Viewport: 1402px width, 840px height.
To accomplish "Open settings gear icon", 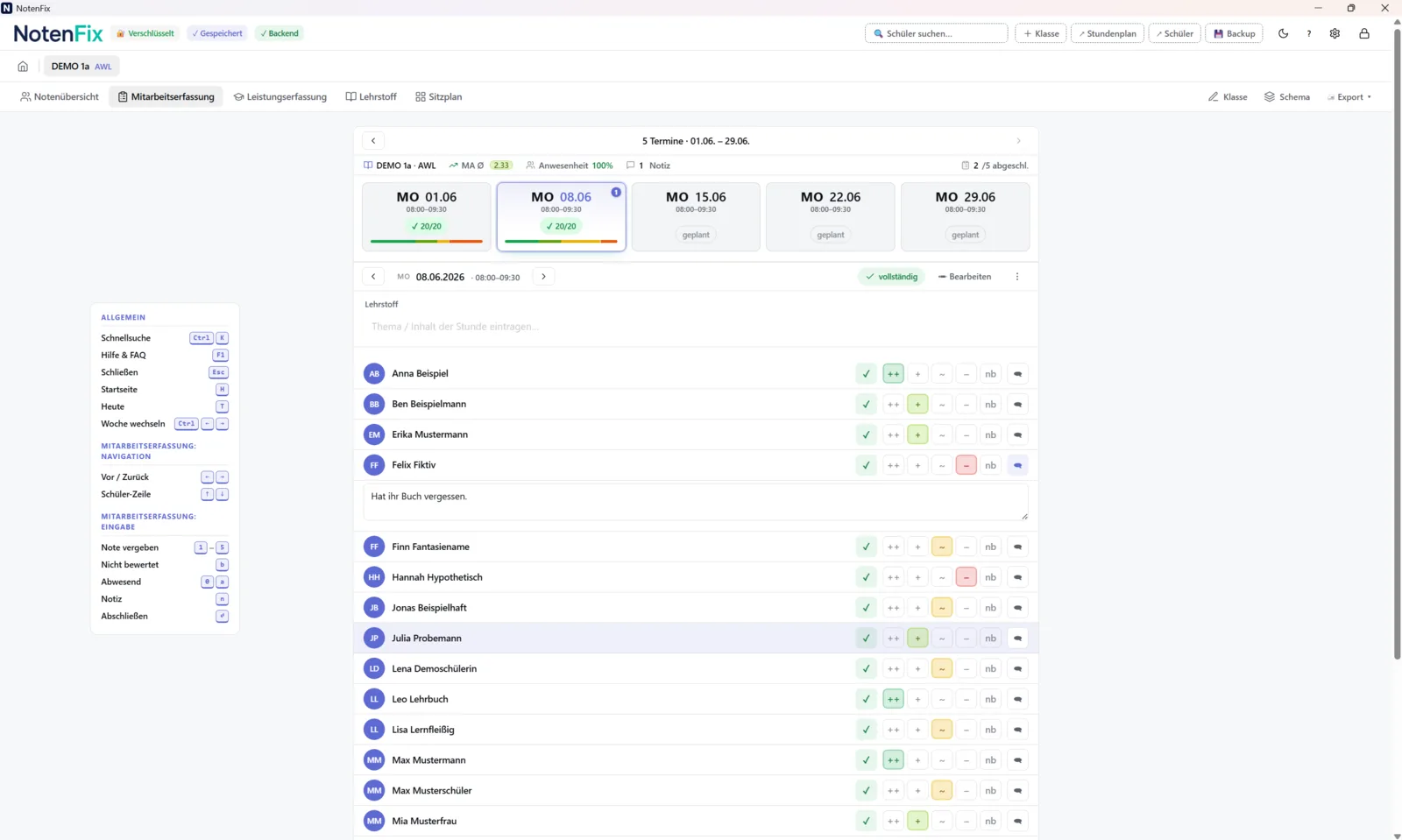I will (x=1335, y=33).
